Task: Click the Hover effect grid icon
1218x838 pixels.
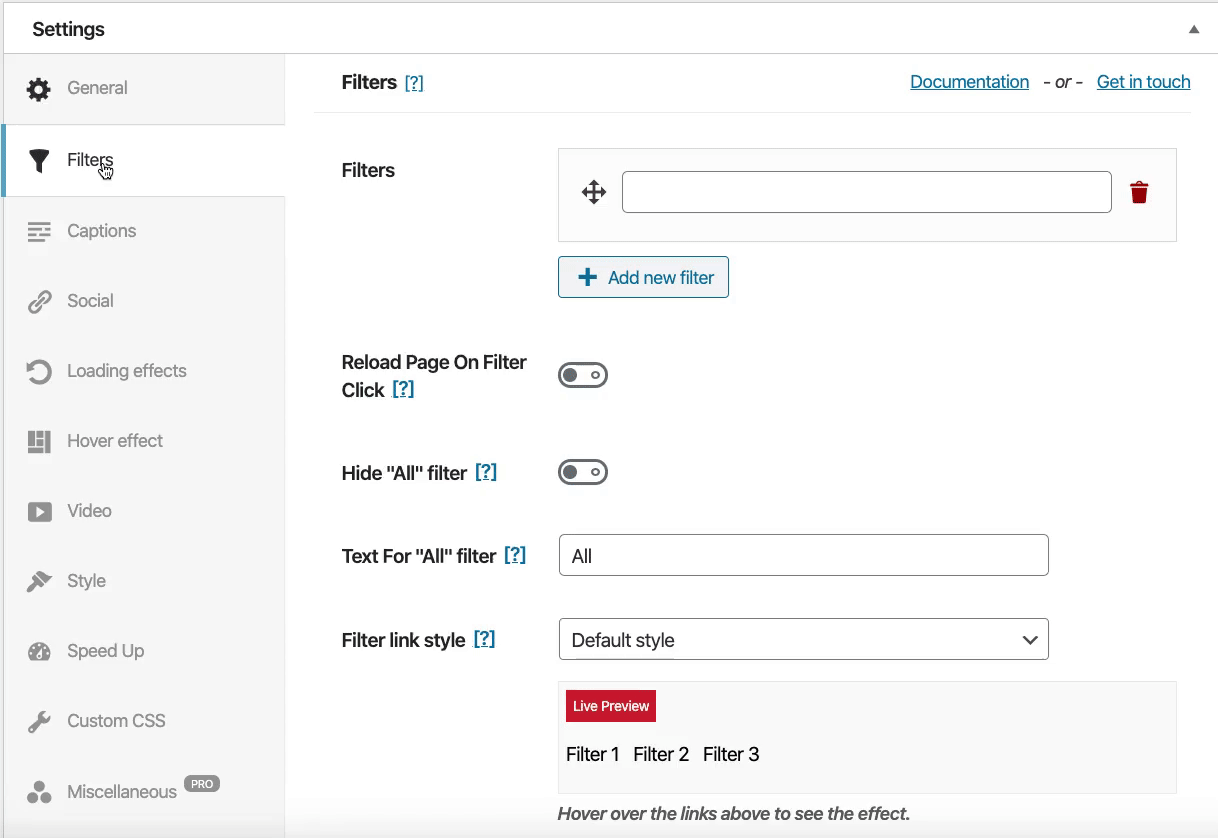Action: click(x=39, y=441)
